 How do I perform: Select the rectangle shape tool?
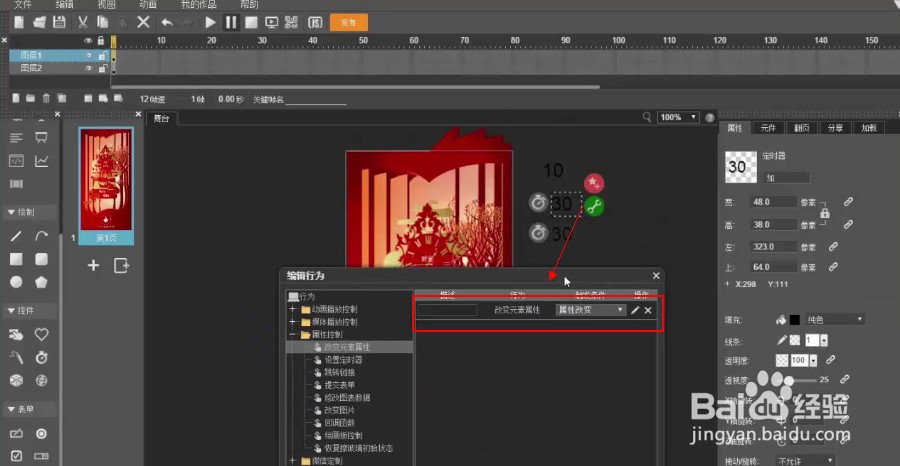click(x=17, y=259)
